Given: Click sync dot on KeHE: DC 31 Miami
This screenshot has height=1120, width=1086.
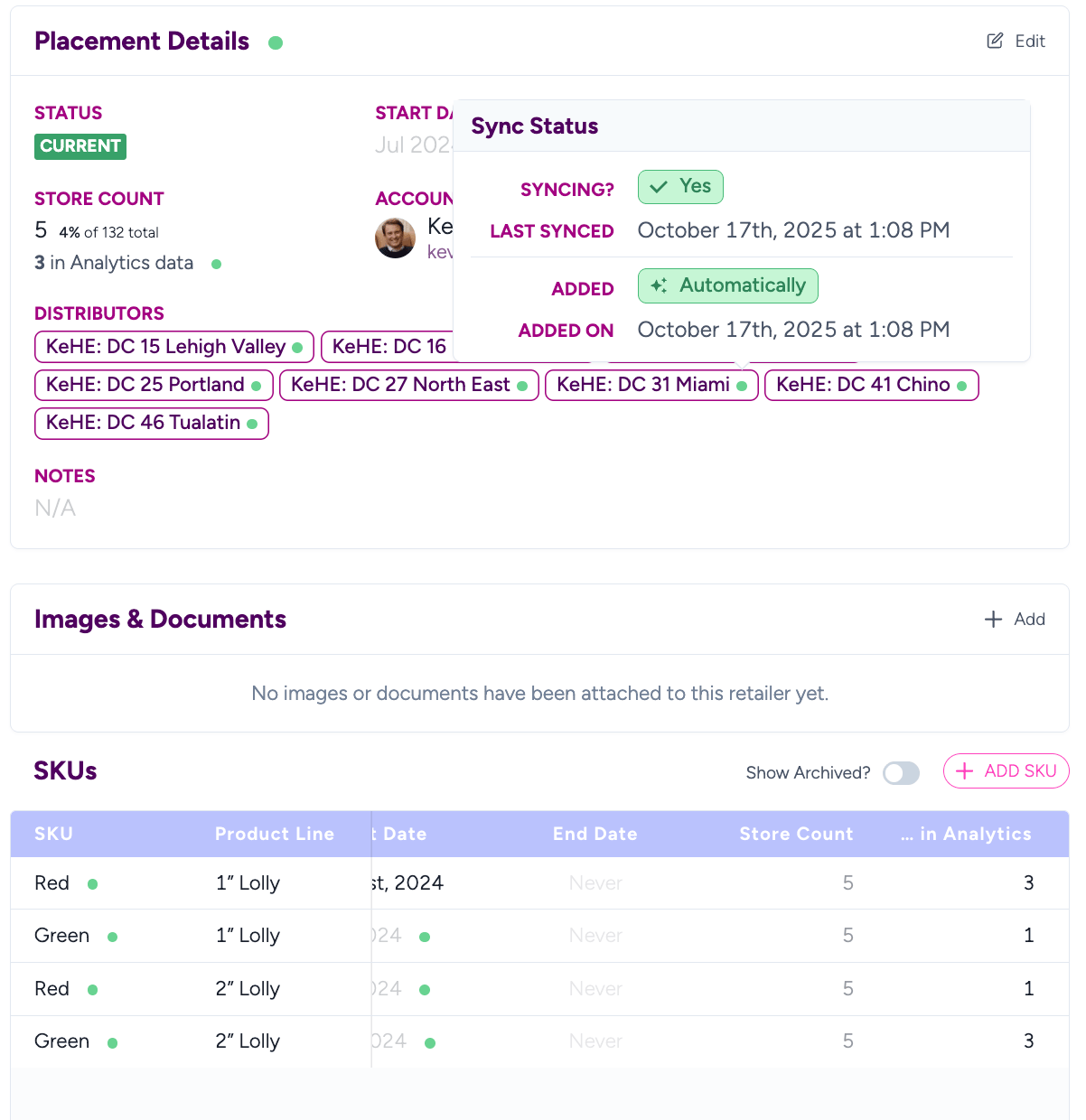Looking at the screenshot, I should [x=742, y=386].
